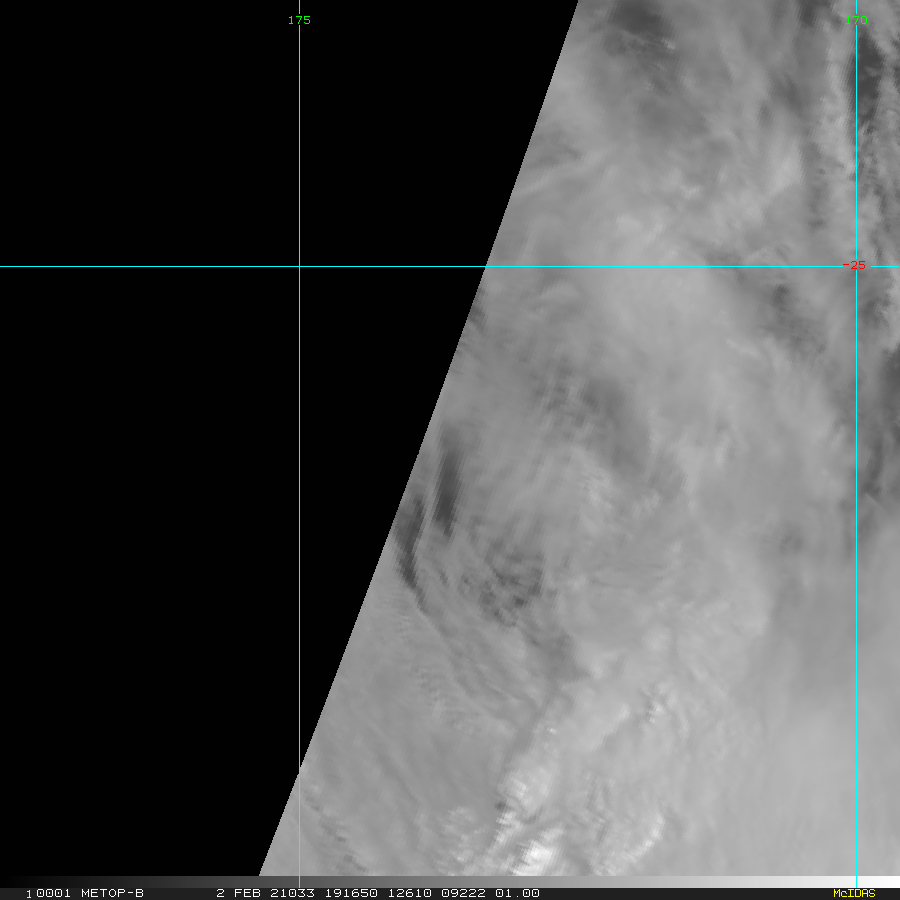Click the 12610 value in footer

pos(409,893)
